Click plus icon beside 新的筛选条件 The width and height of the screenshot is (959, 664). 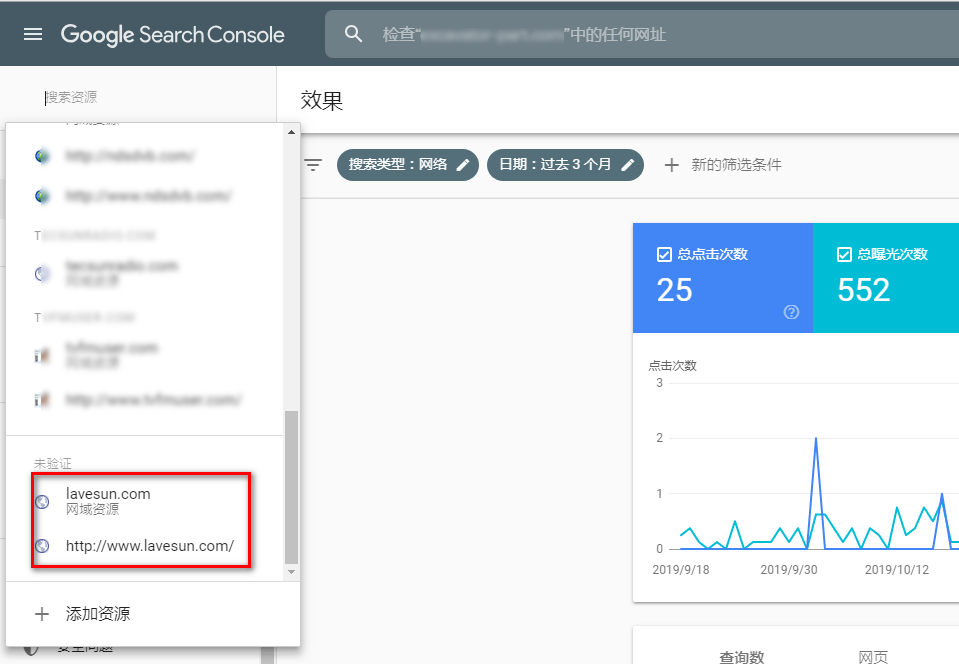tap(672, 164)
